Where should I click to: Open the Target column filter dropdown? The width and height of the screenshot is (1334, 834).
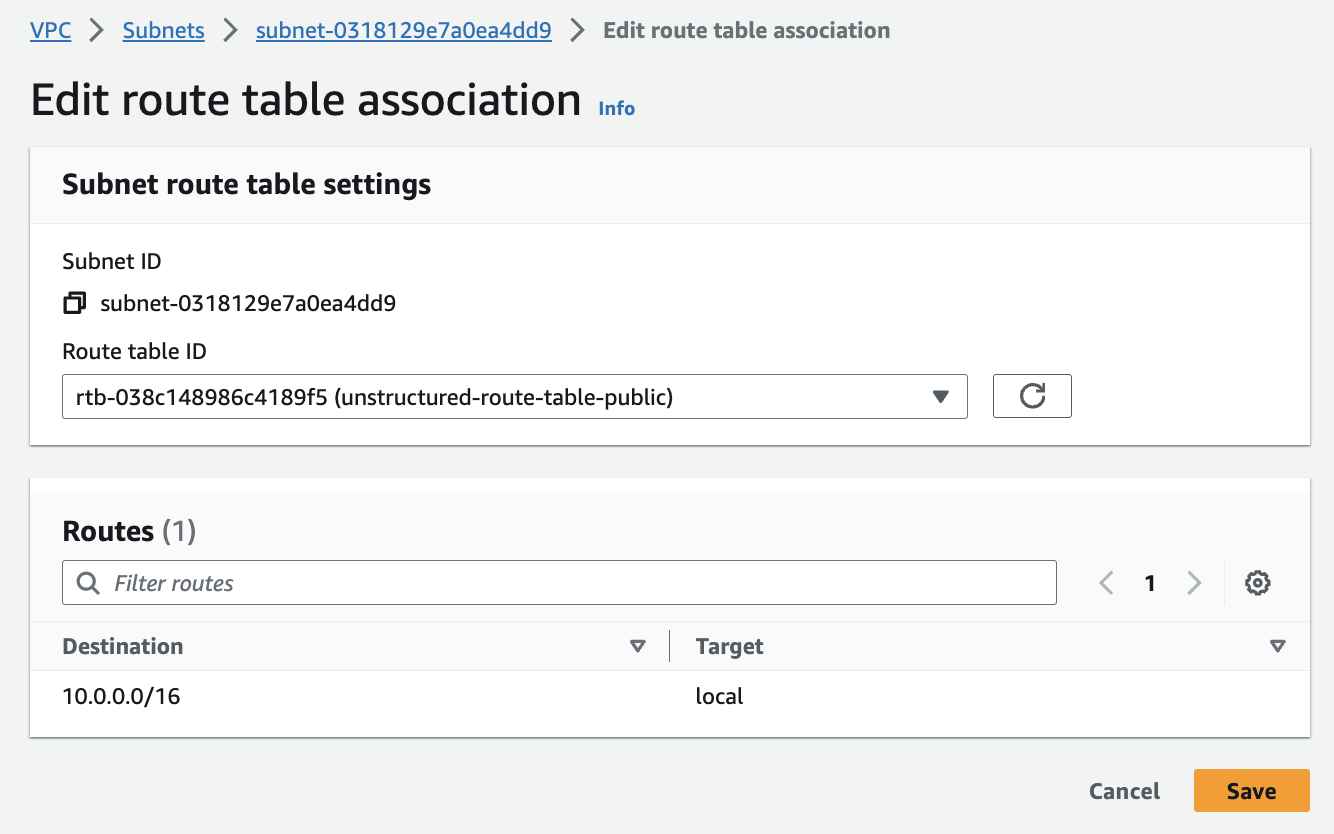point(1278,646)
